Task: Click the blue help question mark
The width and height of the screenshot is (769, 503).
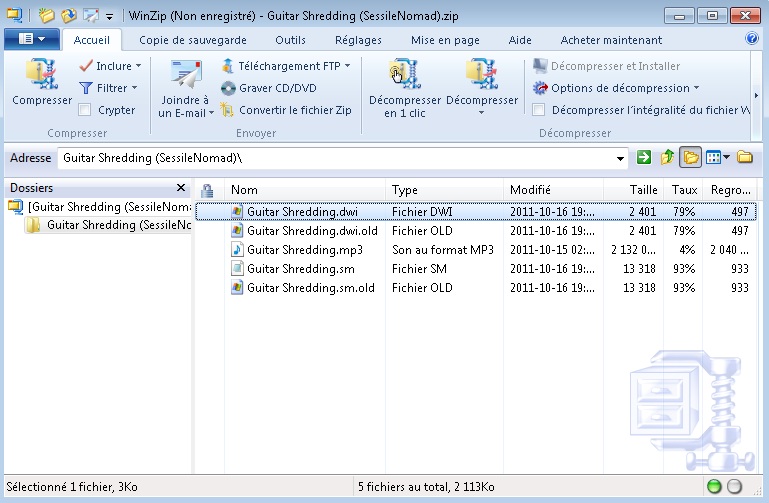Action: click(x=751, y=38)
